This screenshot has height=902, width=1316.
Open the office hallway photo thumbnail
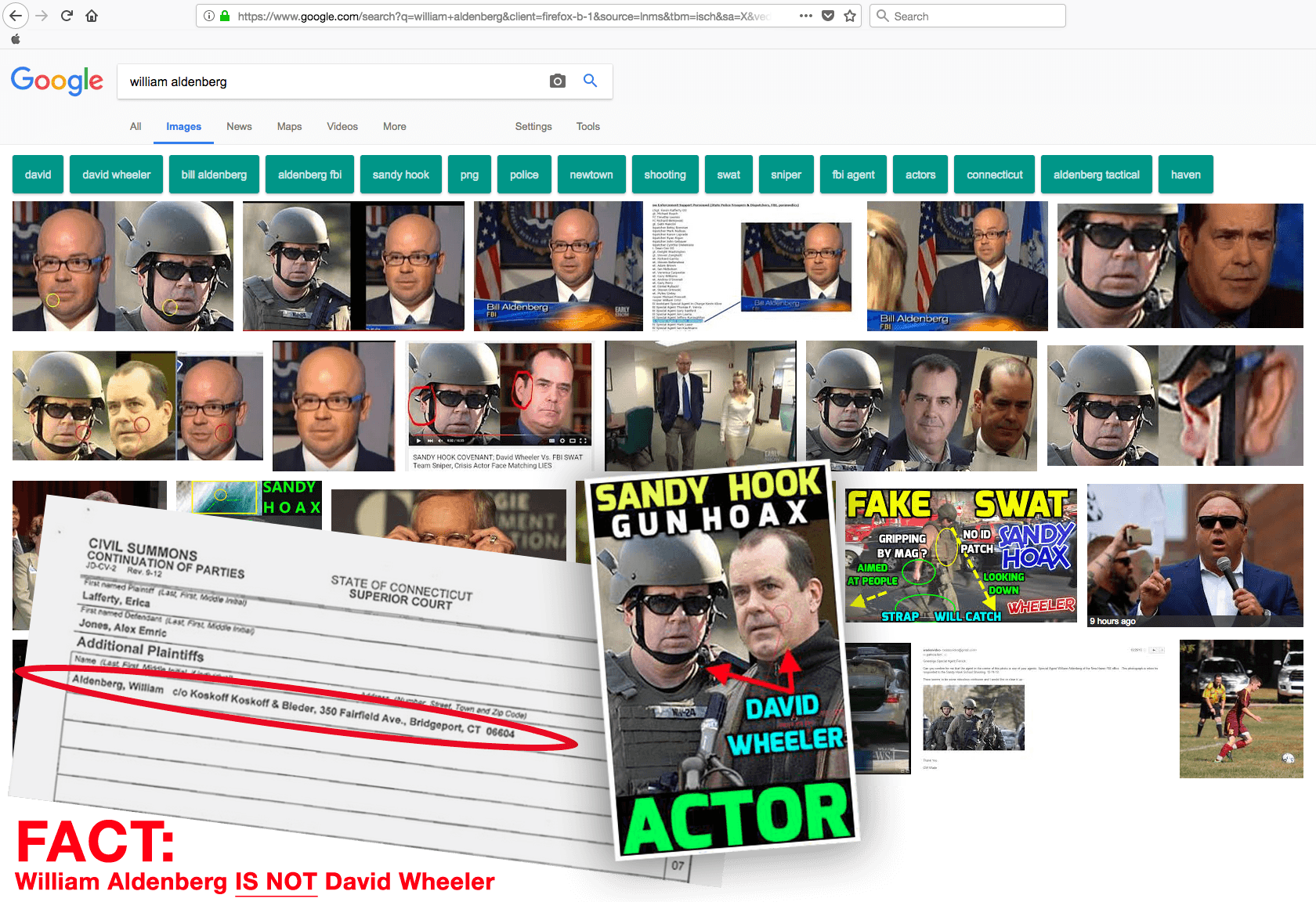pos(700,406)
